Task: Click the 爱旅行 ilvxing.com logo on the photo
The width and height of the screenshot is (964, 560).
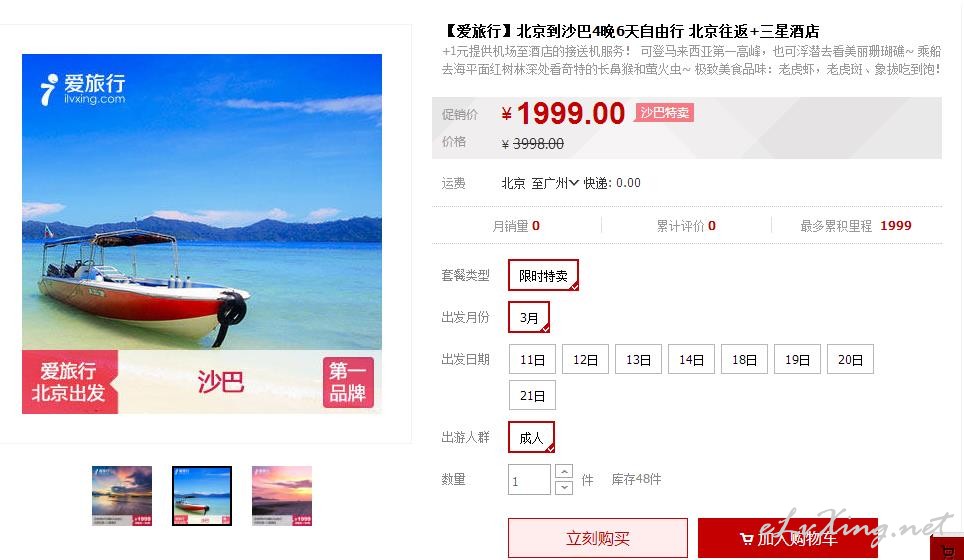Action: [x=83, y=89]
